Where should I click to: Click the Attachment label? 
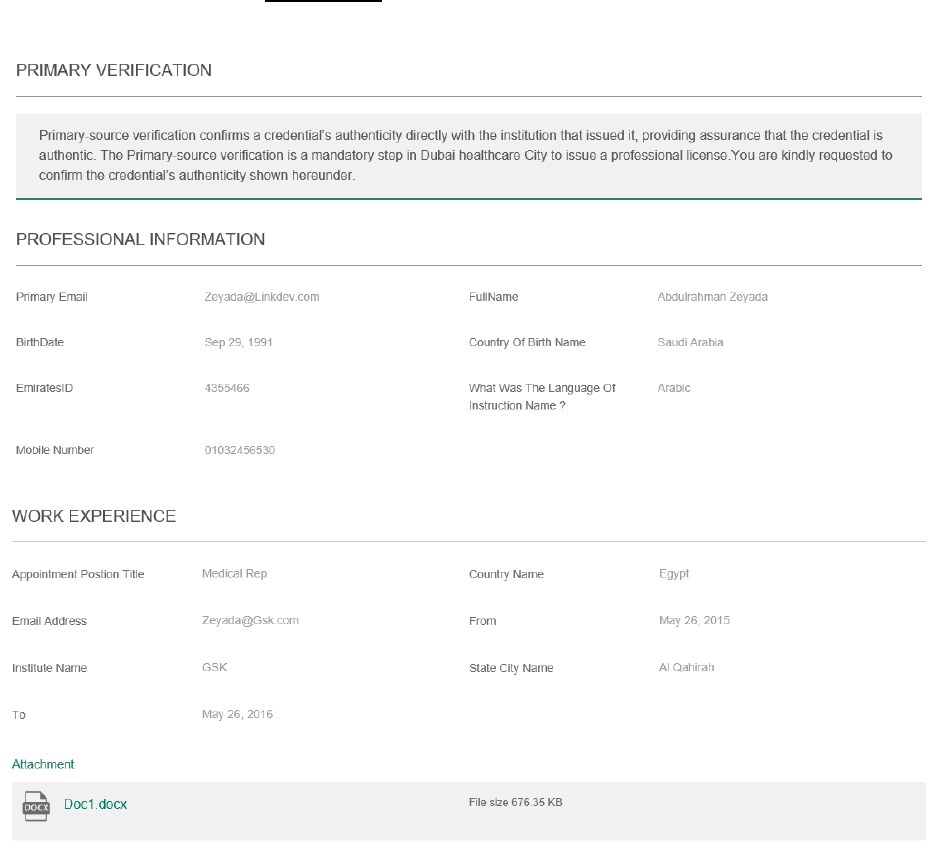tap(43, 764)
